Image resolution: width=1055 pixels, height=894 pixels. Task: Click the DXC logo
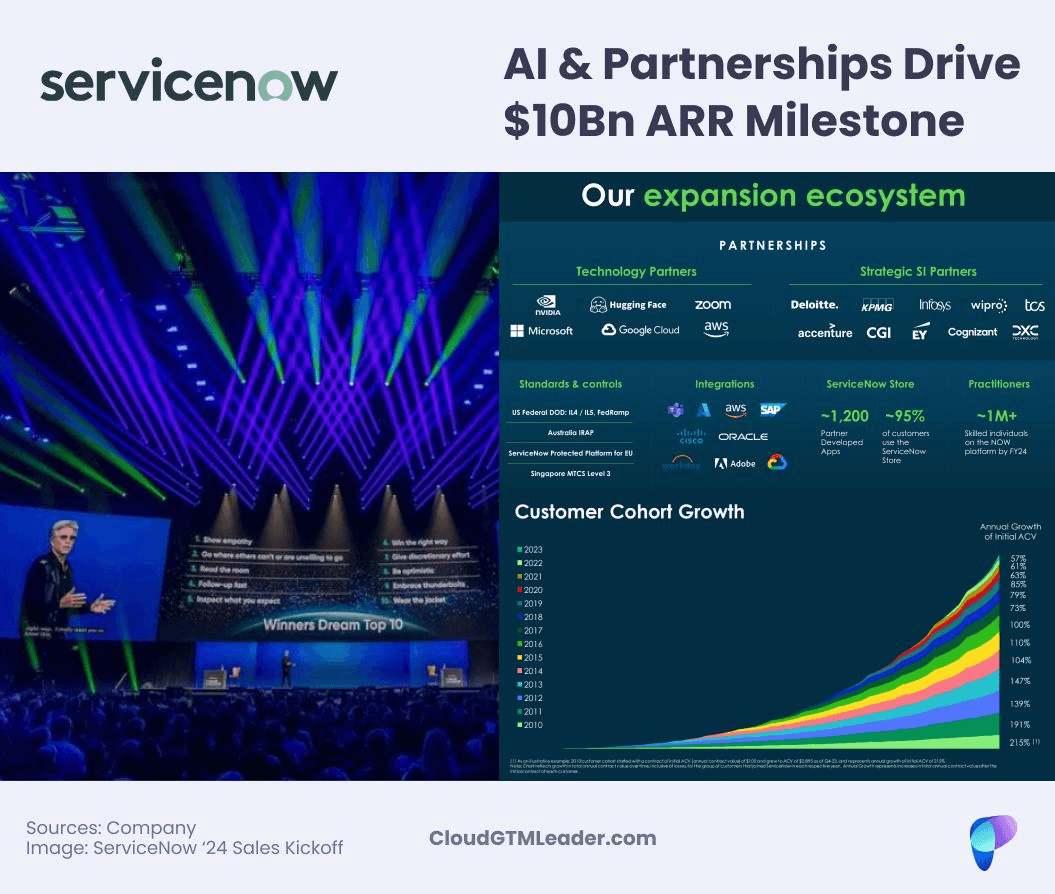coord(1025,332)
